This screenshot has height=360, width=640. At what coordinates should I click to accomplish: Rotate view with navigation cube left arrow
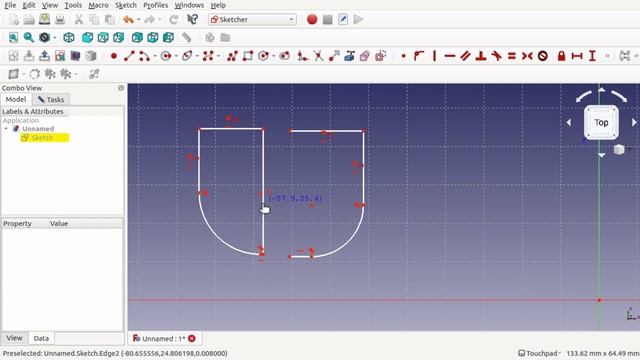tap(569, 122)
